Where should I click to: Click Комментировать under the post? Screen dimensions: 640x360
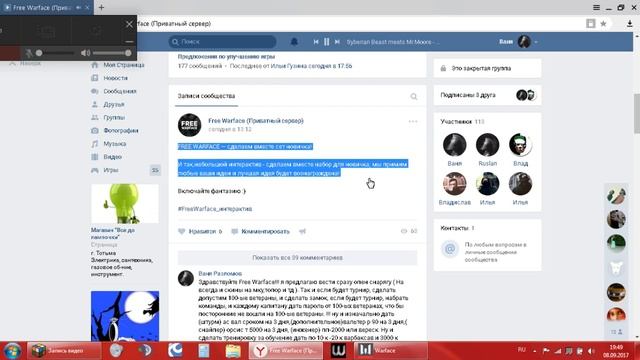pos(260,231)
